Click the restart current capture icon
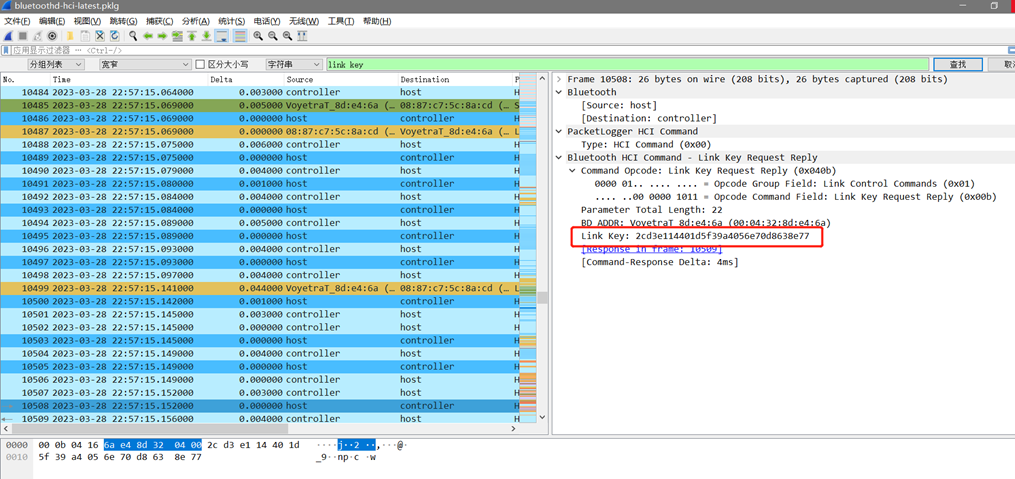Image resolution: width=1015 pixels, height=479 pixels. point(38,36)
